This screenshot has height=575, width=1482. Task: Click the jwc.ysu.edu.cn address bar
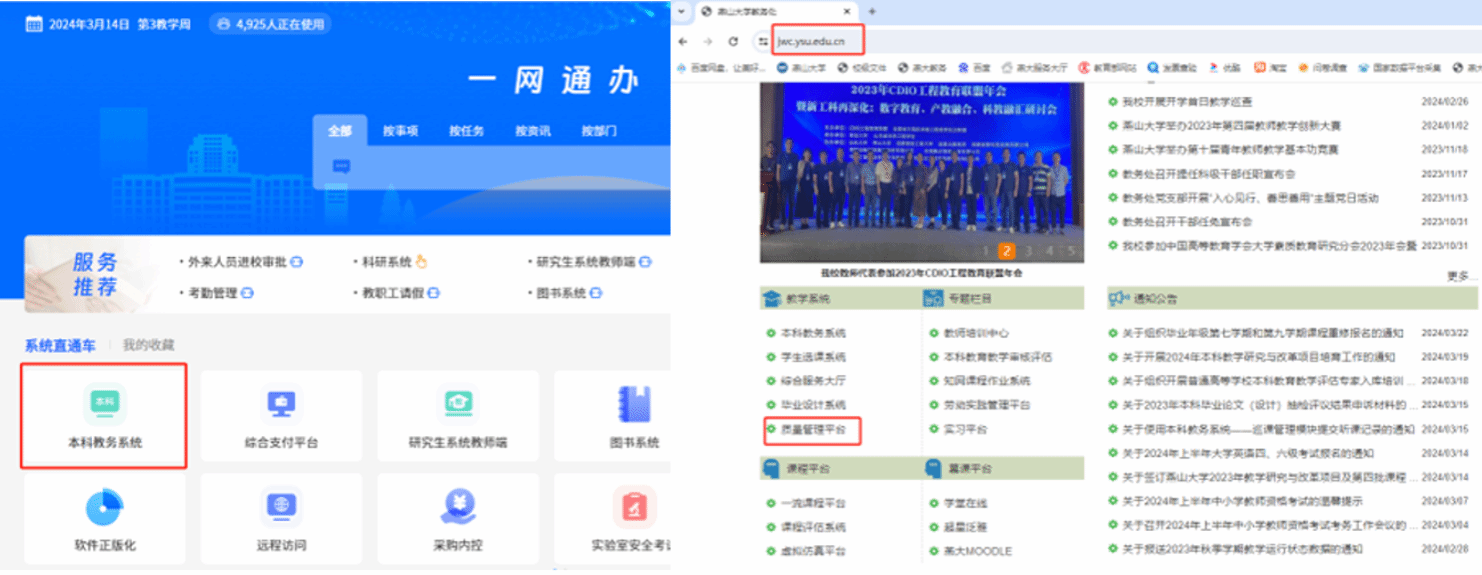pyautogui.click(x=811, y=42)
